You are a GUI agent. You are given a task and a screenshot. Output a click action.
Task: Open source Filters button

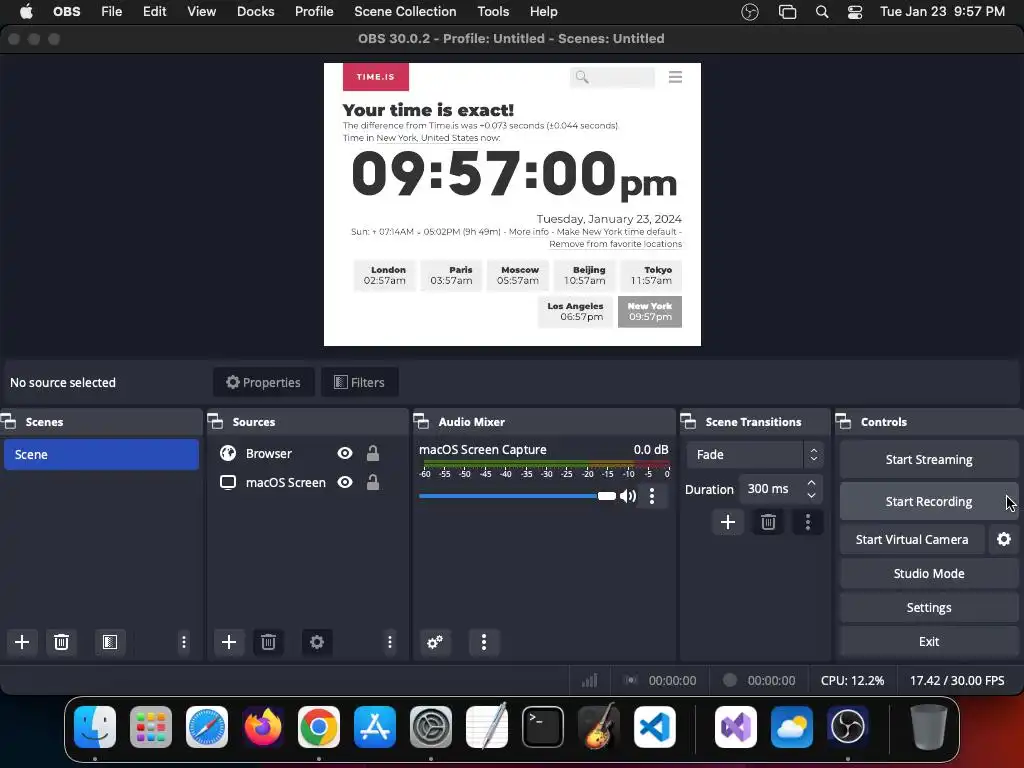pyautogui.click(x=359, y=382)
